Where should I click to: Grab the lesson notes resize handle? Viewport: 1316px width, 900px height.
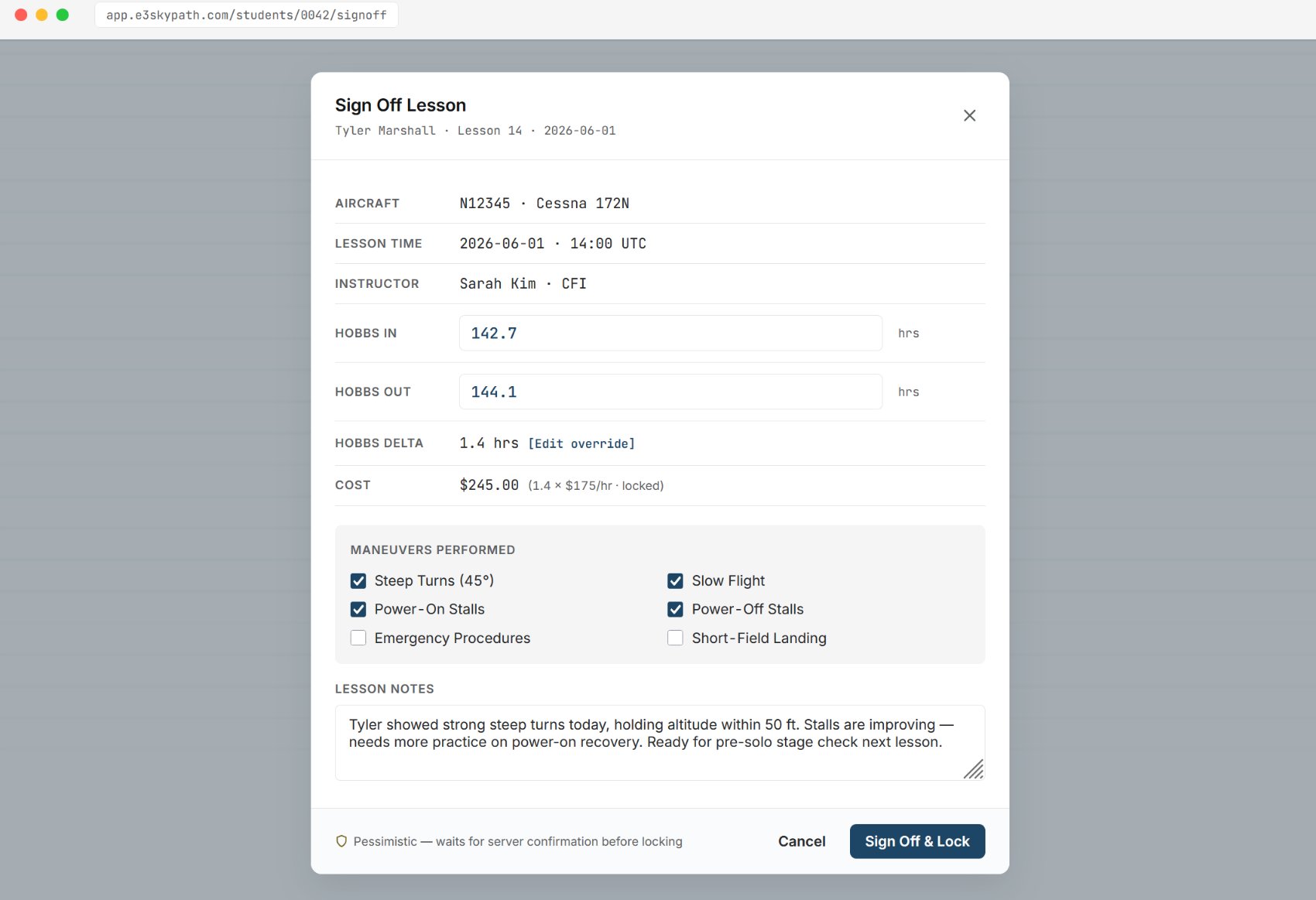pos(974,769)
